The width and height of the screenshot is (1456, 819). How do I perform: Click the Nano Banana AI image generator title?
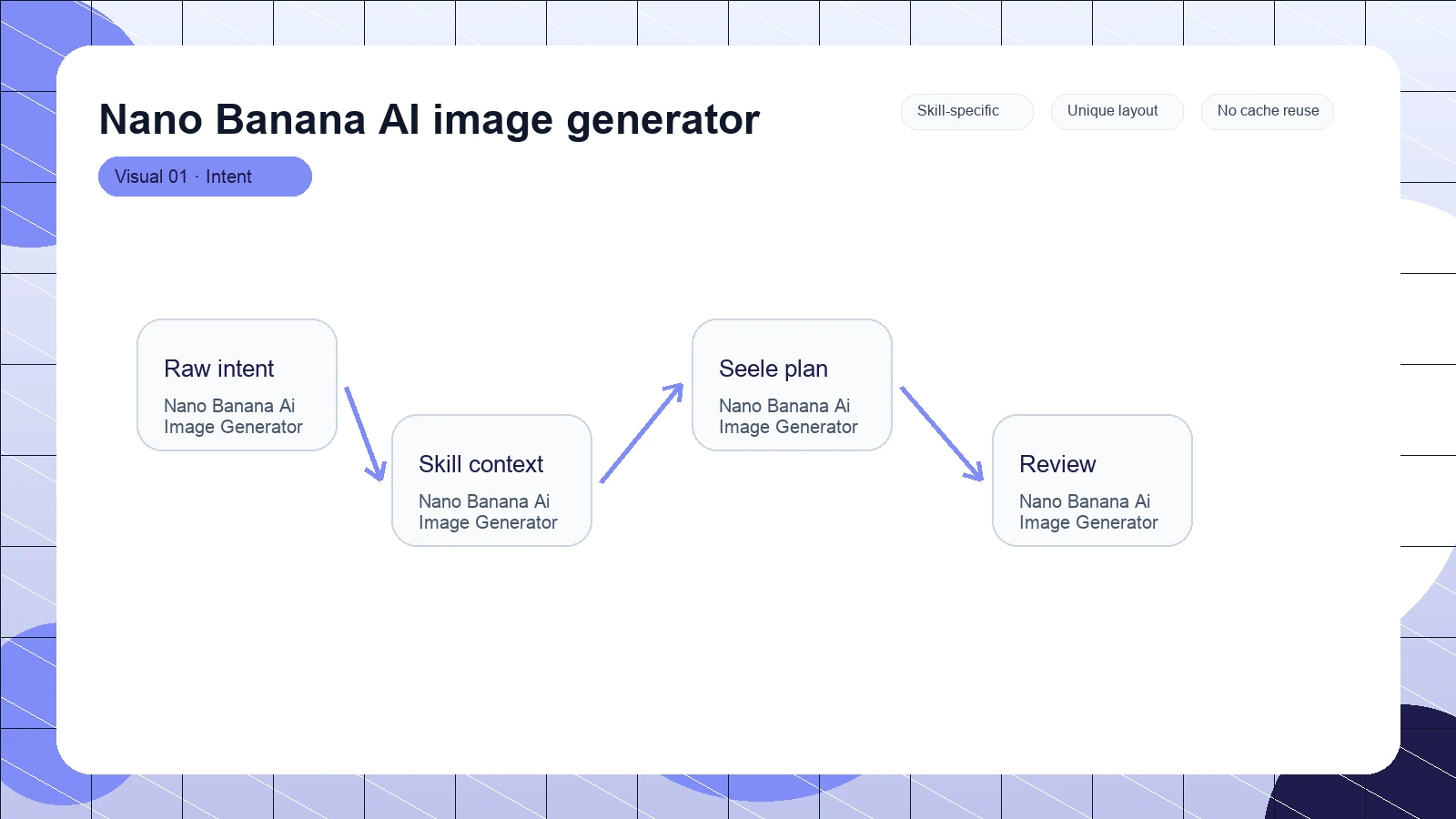point(429,119)
